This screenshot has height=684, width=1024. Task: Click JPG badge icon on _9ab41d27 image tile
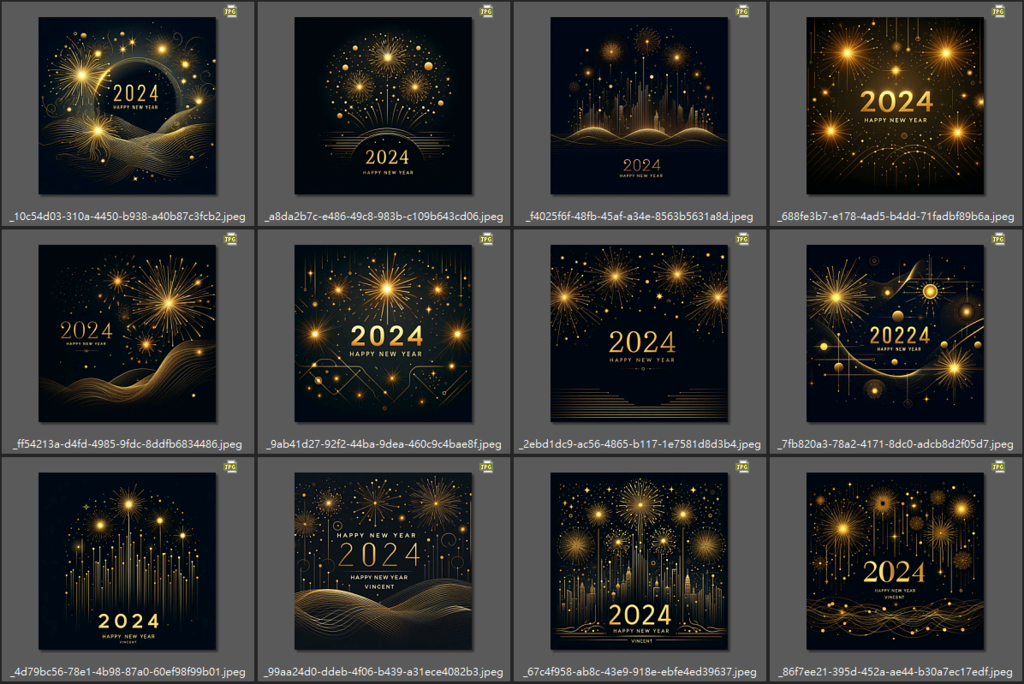coord(487,240)
